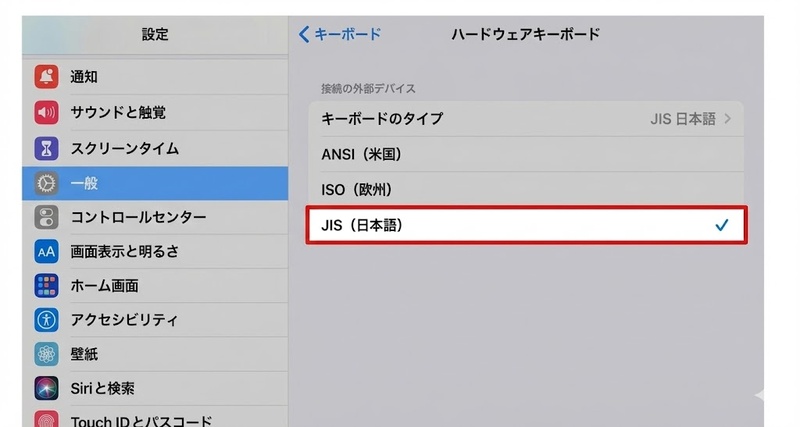The height and width of the screenshot is (427, 800).
Task: Open サウンドと触覚 settings
Action: (x=155, y=112)
